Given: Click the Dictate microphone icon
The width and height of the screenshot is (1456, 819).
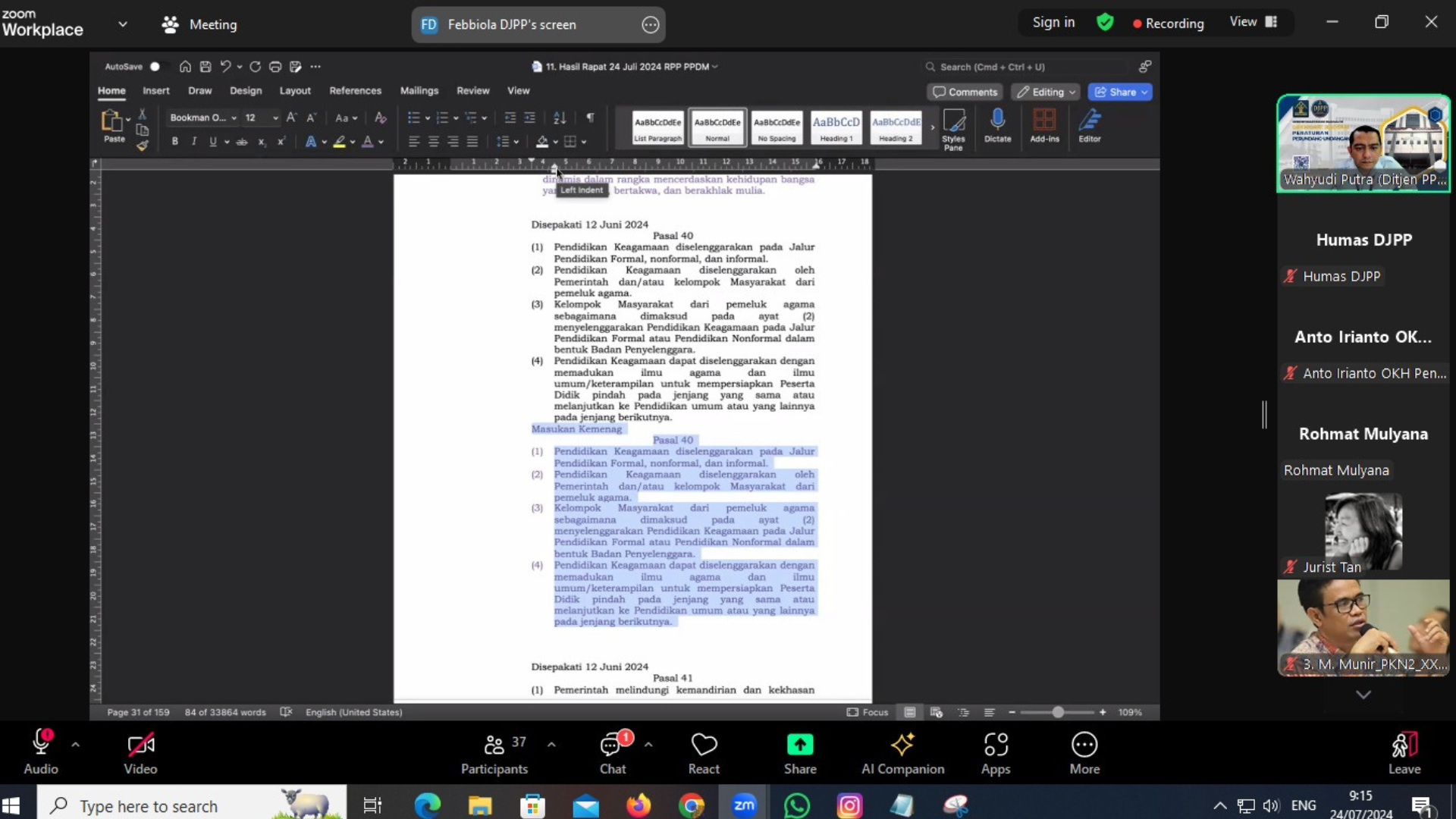Looking at the screenshot, I should (x=997, y=126).
